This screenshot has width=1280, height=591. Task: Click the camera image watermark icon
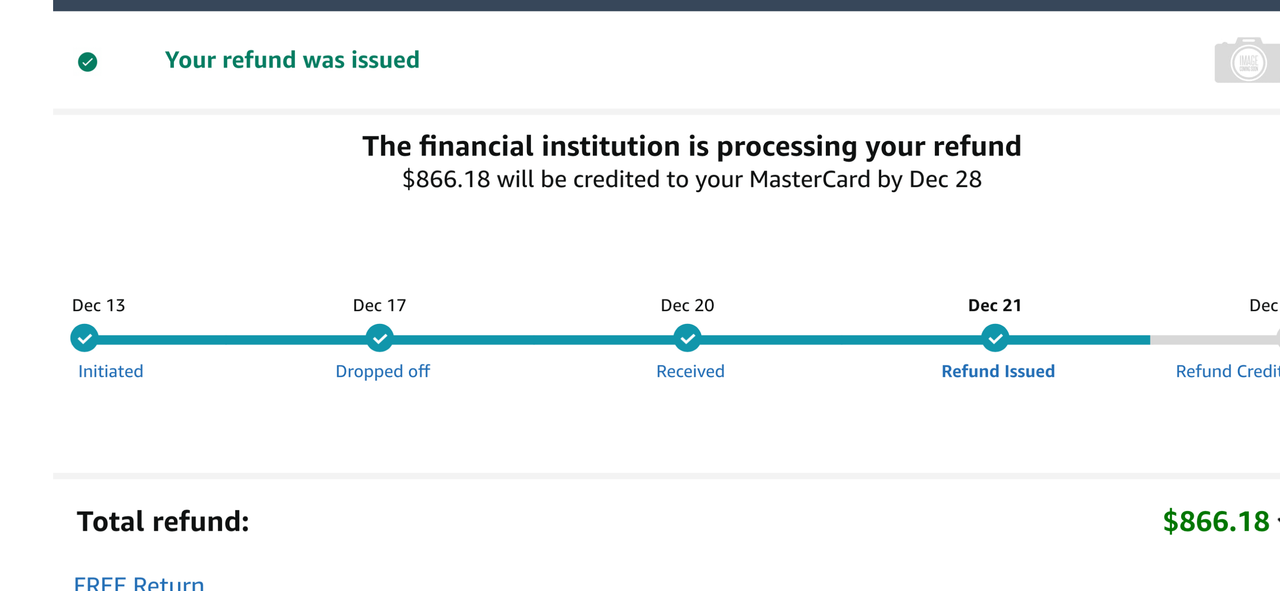coord(1246,60)
